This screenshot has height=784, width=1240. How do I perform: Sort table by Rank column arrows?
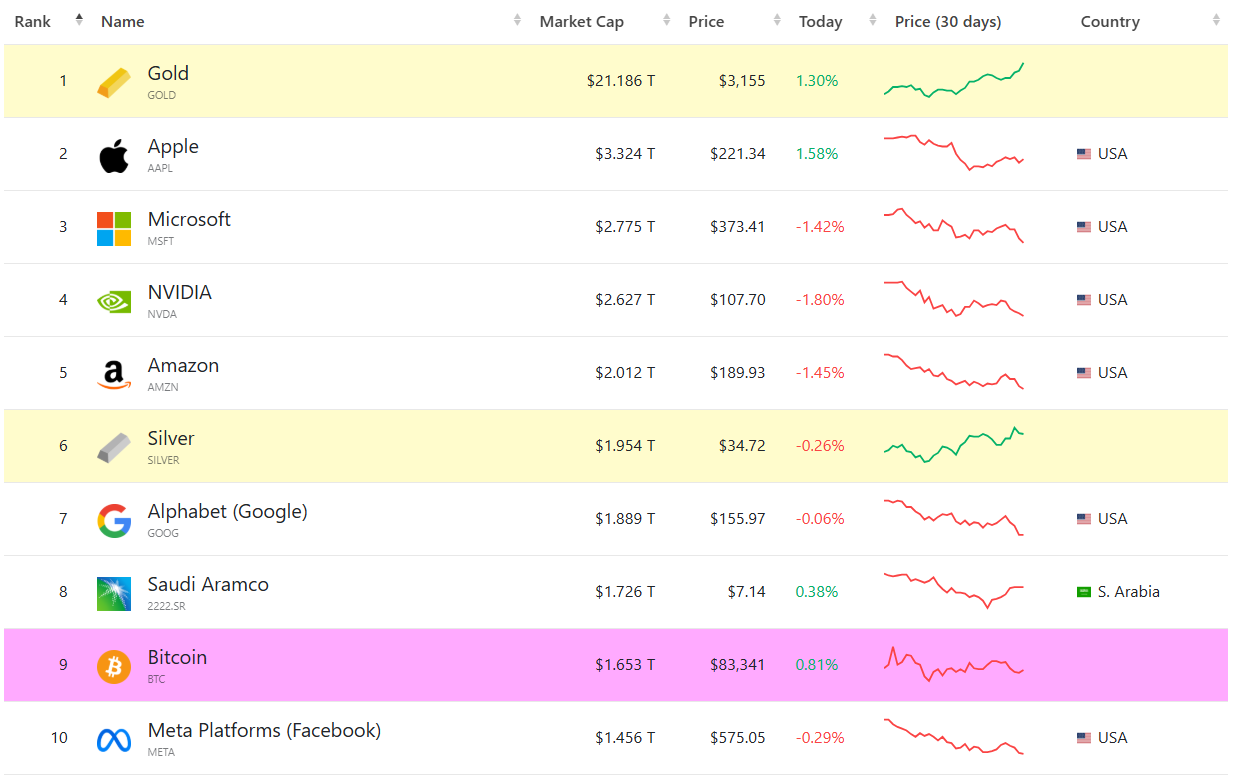click(x=79, y=20)
